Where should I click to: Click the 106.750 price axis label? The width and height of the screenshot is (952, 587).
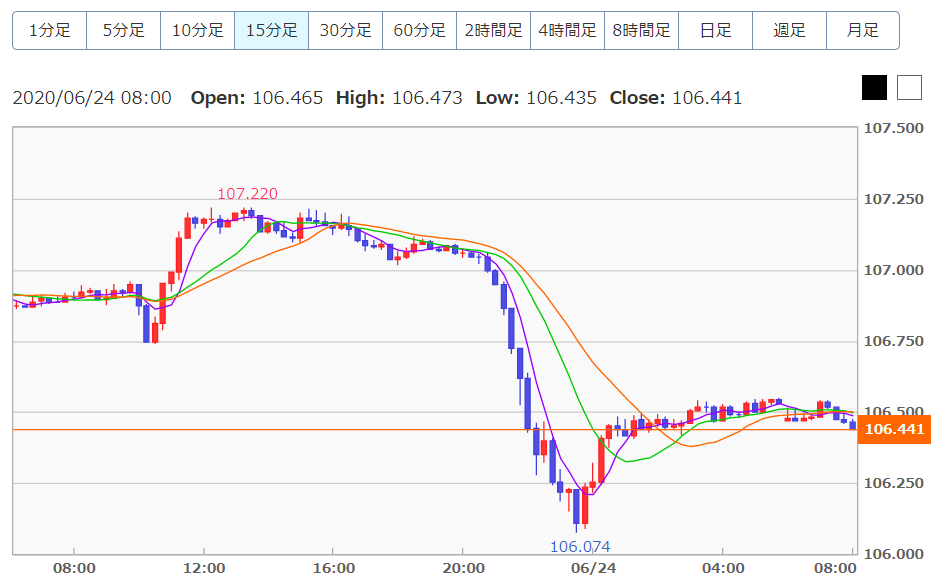tap(894, 341)
